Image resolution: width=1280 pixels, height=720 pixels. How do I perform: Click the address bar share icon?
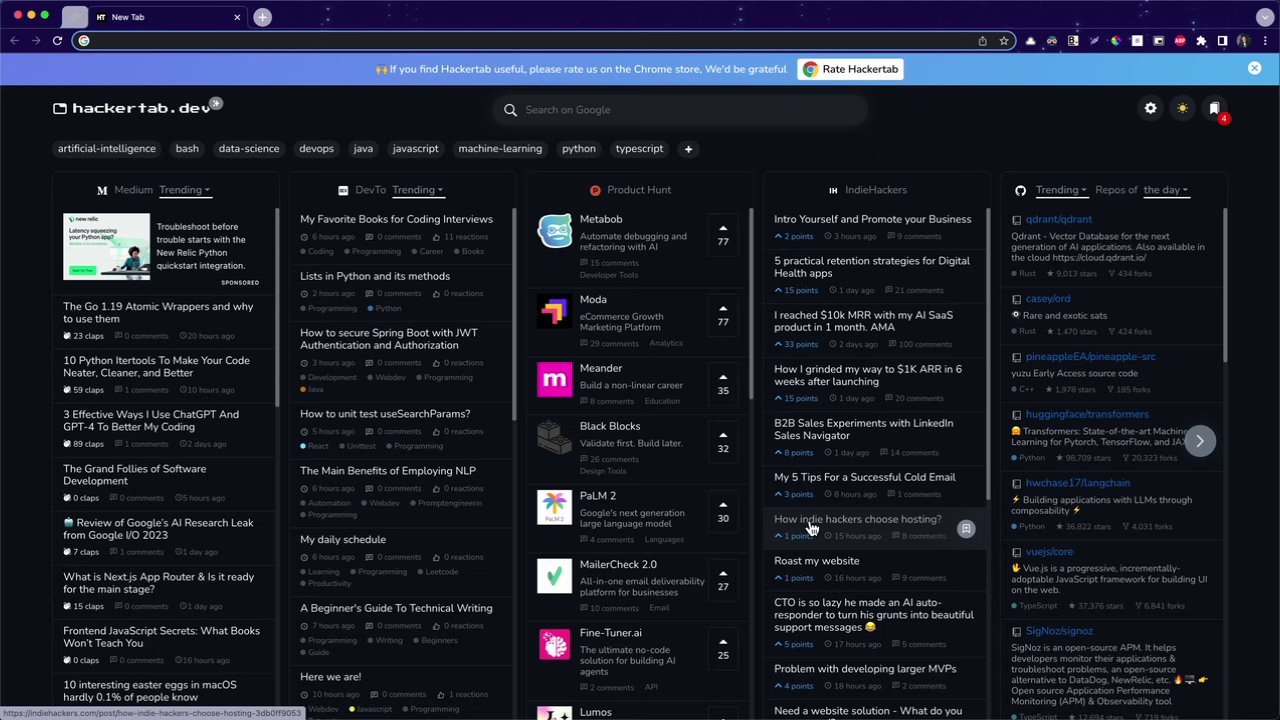point(982,41)
